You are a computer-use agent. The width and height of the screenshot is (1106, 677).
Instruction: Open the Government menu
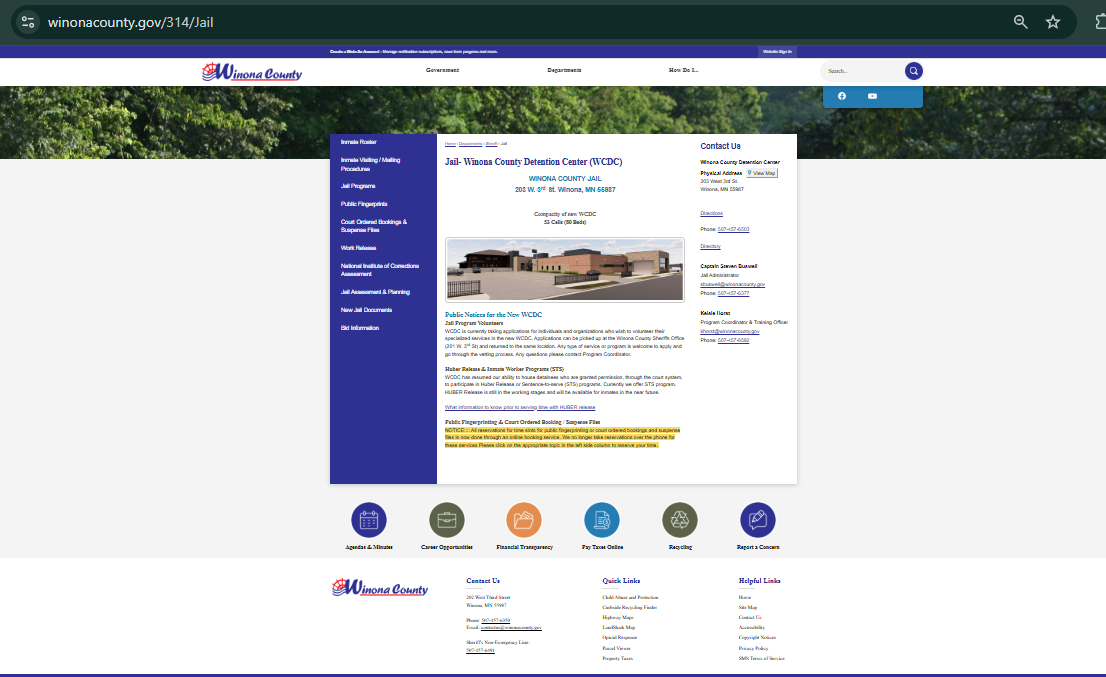[442, 70]
